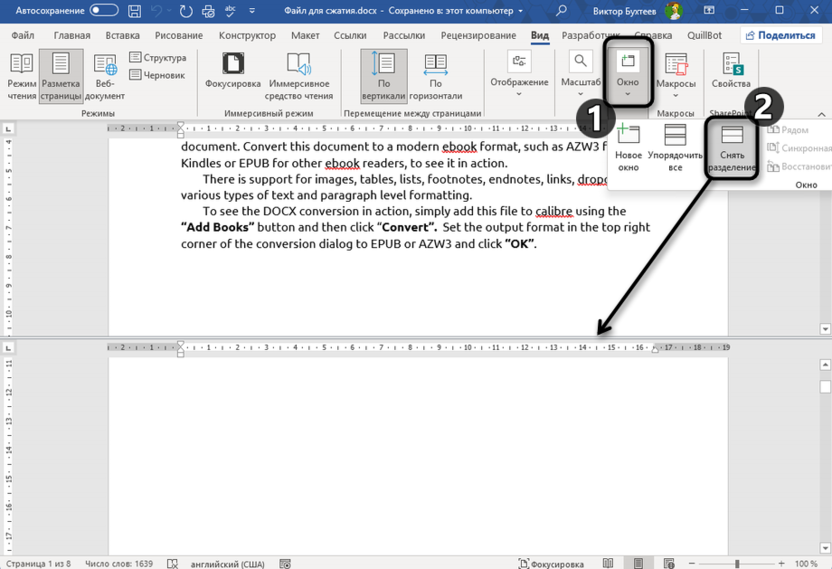832x569 pixels.
Task: Switch to Веб-документ view
Action: 105,74
